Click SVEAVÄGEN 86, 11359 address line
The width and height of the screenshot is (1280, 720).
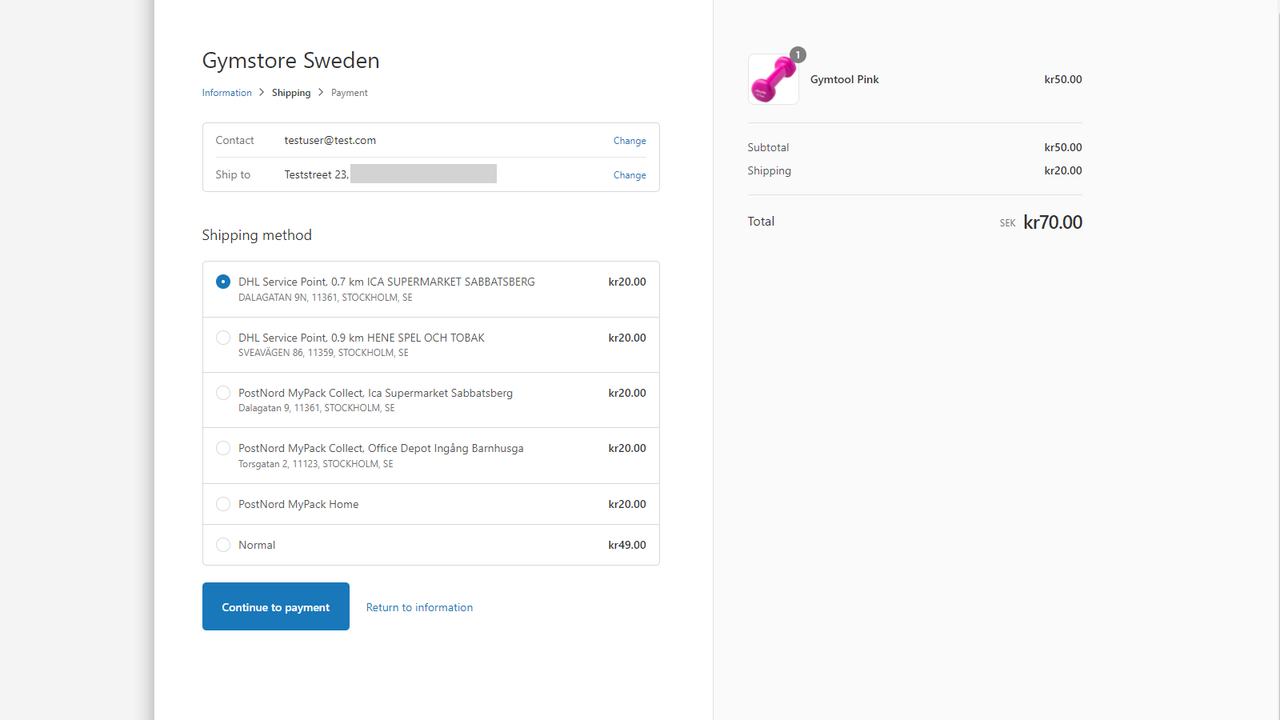[x=323, y=353]
